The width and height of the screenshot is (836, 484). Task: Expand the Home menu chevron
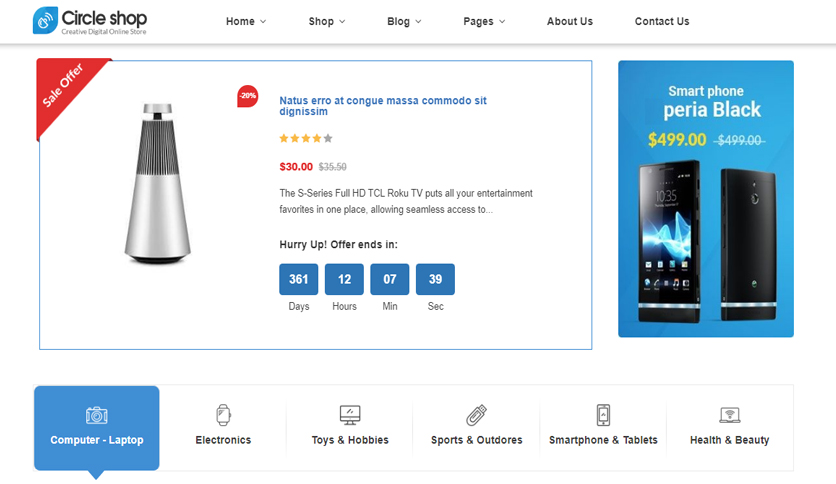(263, 22)
